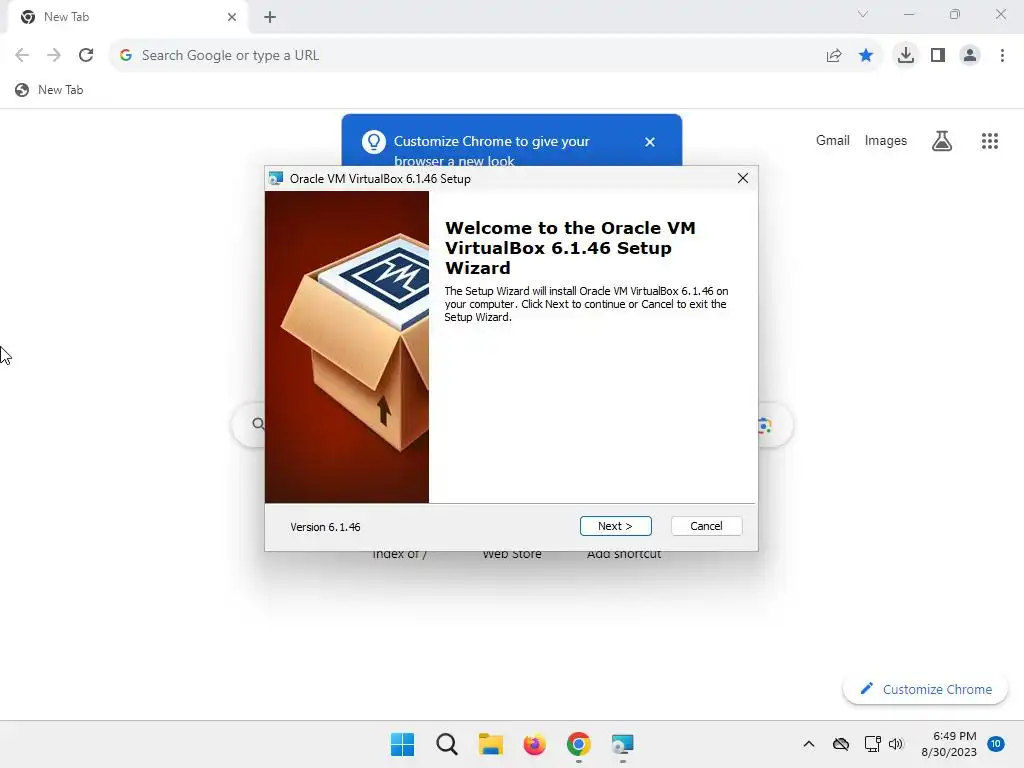Click the share this page icon
1024x768 pixels.
point(834,56)
